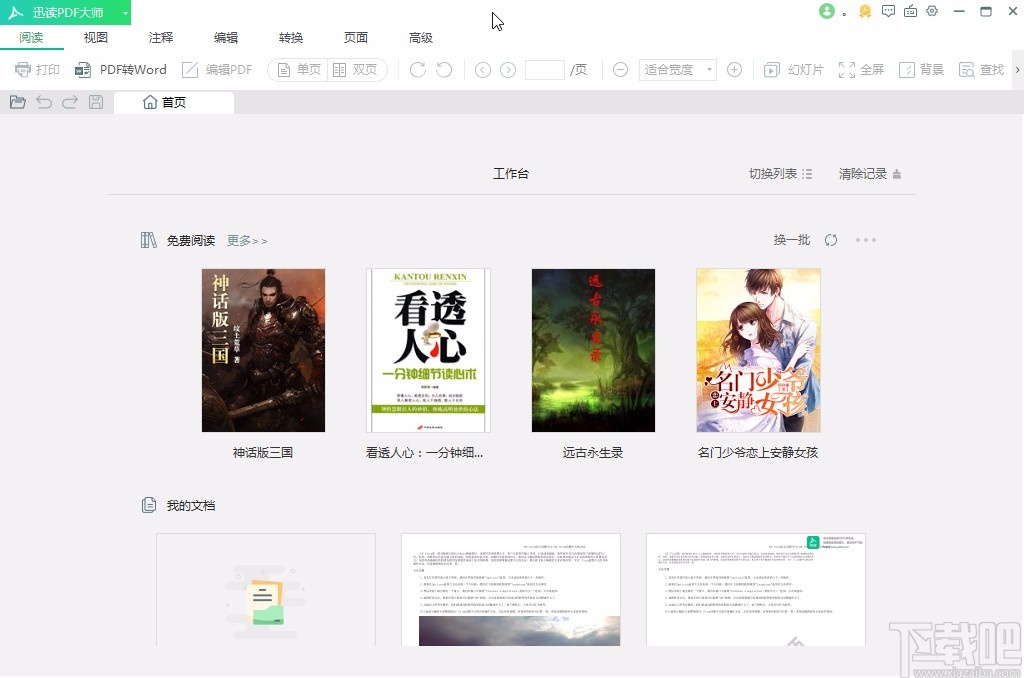Click the rotate clockwise icon
Screen dimensions: 1024x678
pos(416,69)
